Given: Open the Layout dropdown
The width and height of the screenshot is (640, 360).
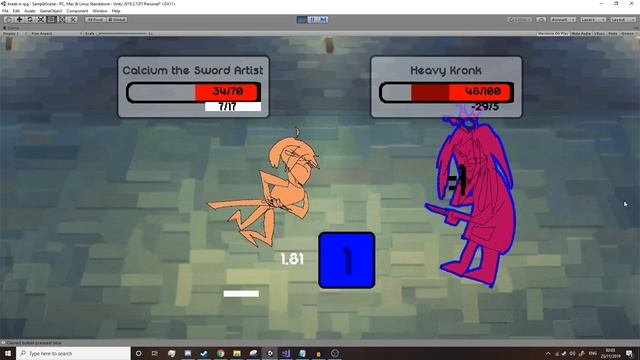Looking at the screenshot, I should tap(622, 20).
